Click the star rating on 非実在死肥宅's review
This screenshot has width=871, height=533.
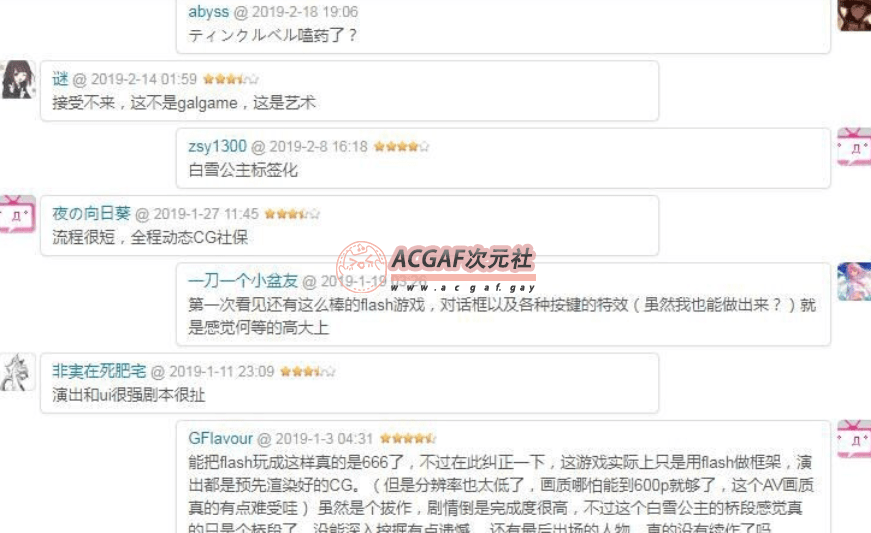[x=308, y=371]
